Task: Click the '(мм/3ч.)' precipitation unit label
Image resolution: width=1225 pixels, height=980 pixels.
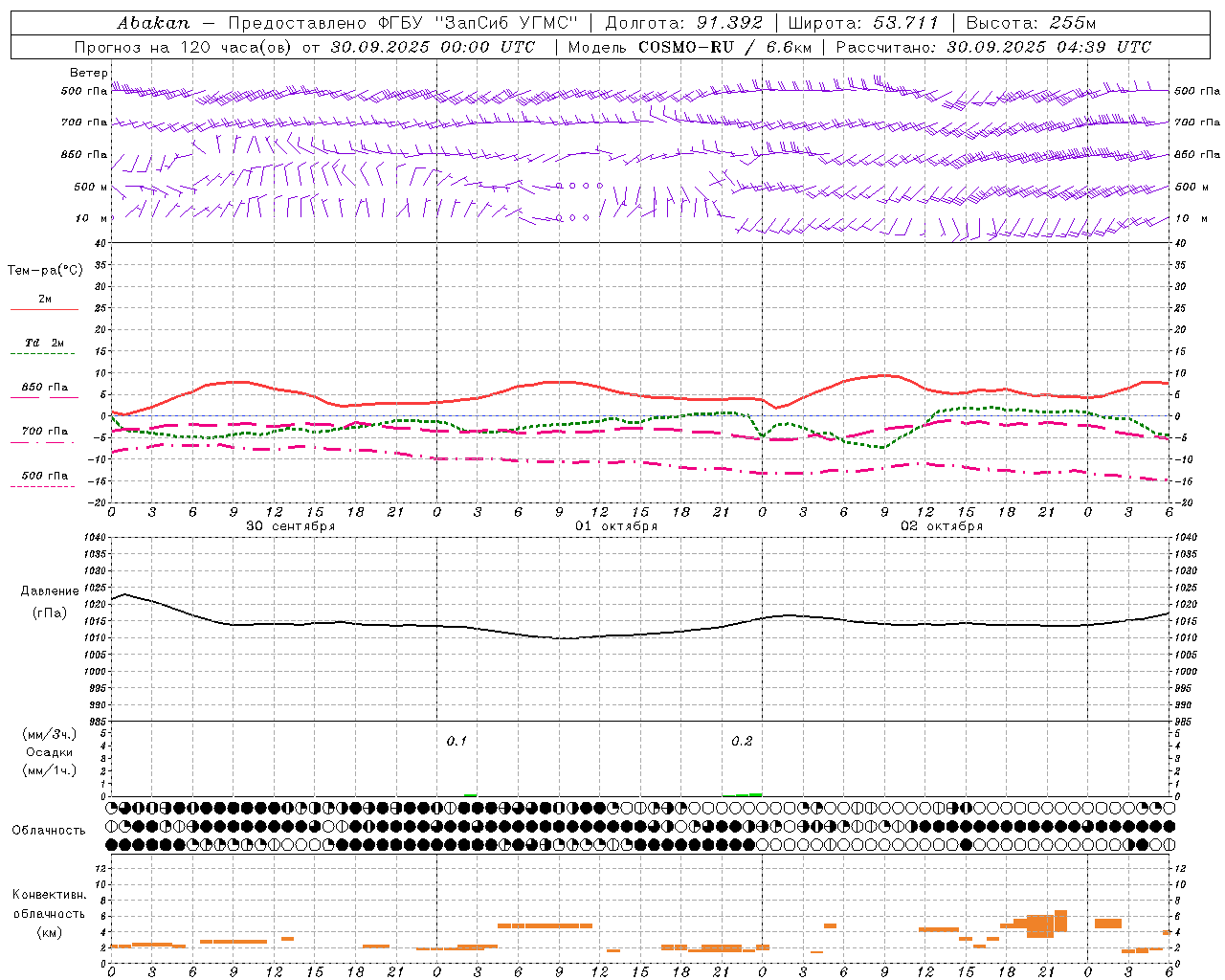Action: [50, 734]
